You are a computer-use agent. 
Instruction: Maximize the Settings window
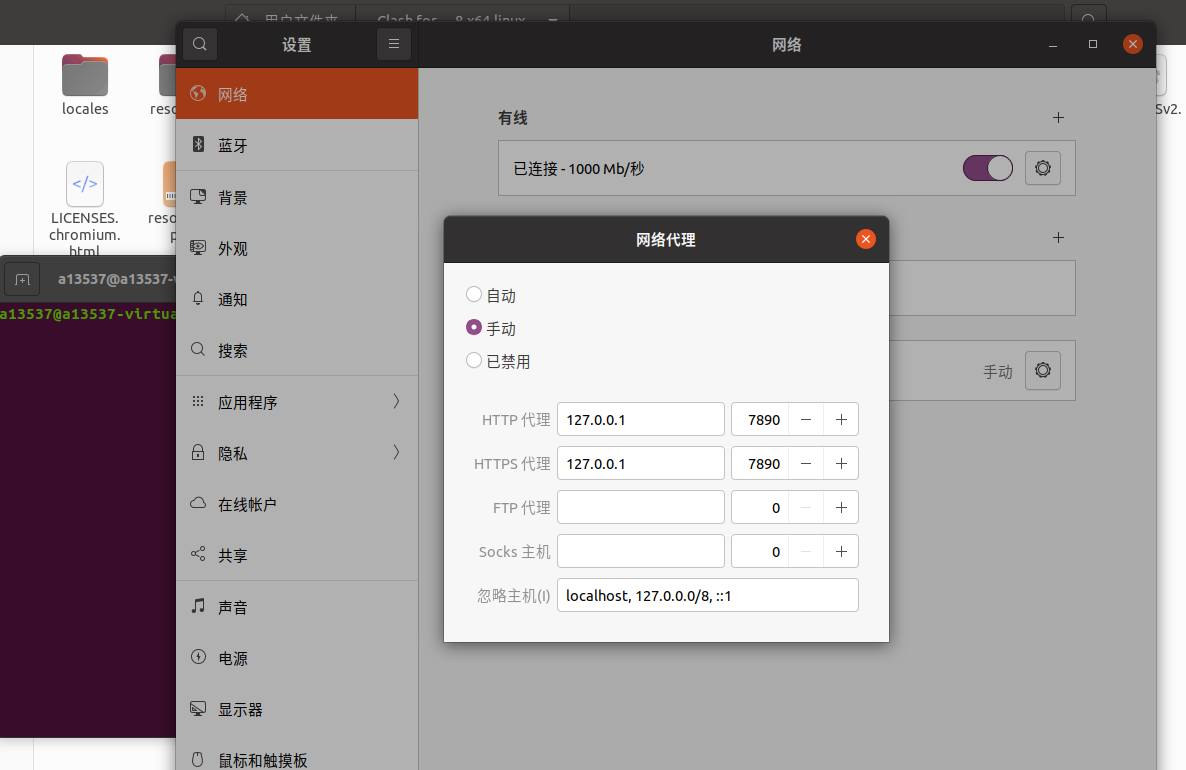tap(1093, 44)
